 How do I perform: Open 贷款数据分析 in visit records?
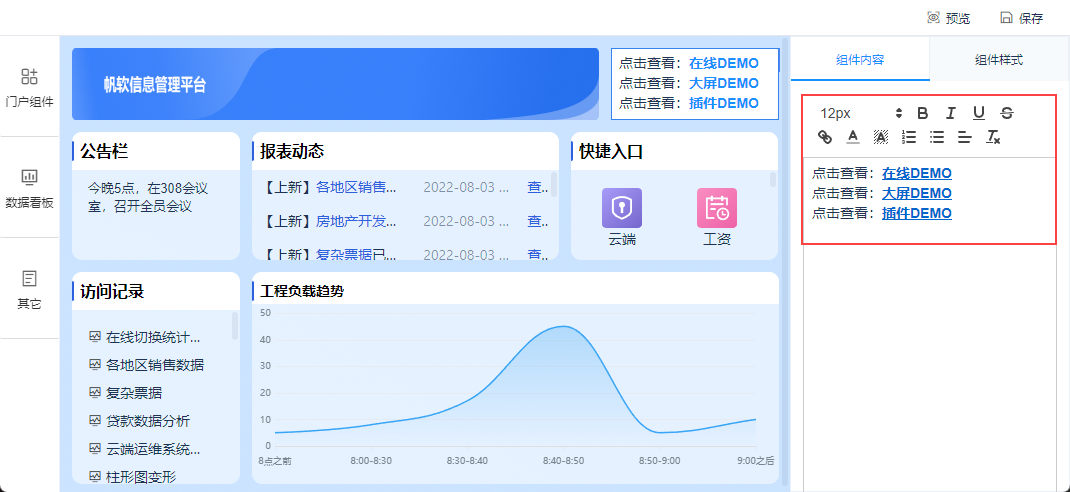(x=148, y=421)
